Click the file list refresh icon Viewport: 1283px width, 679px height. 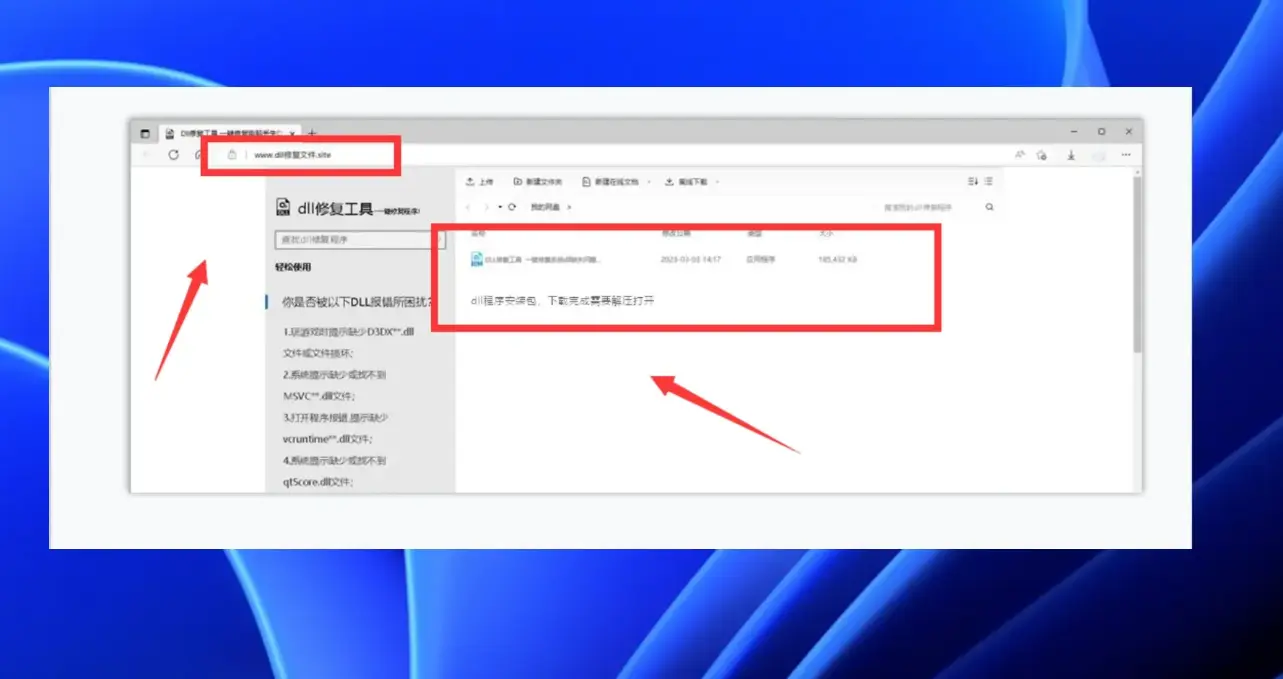[512, 207]
